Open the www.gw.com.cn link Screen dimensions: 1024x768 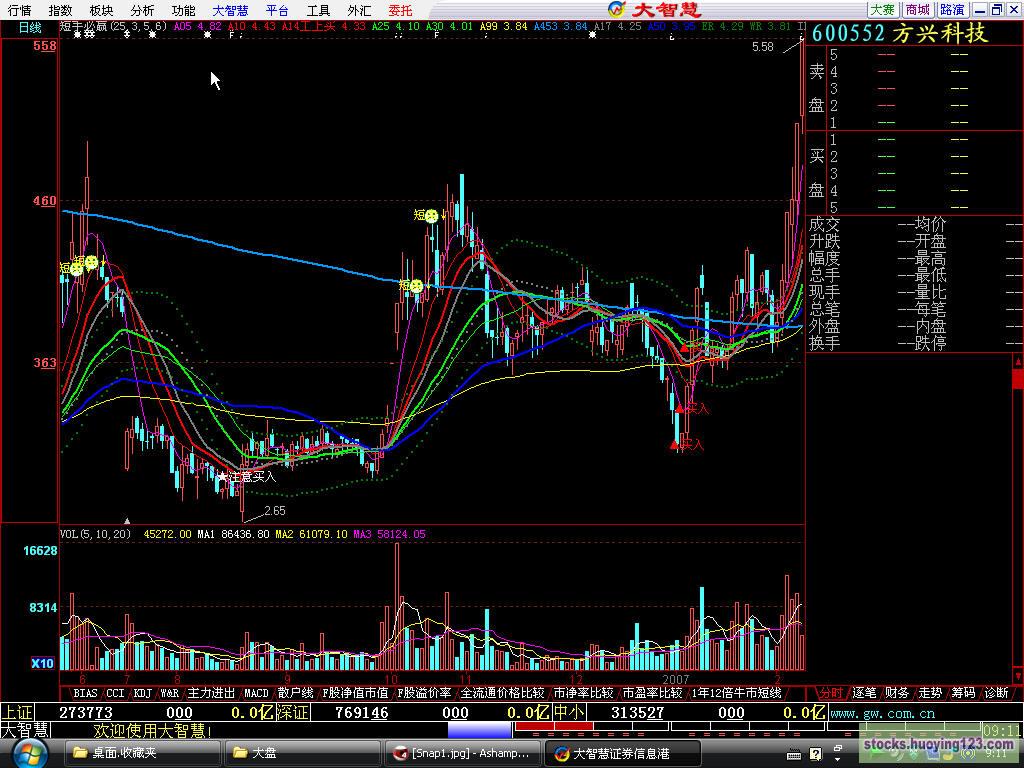coord(883,713)
